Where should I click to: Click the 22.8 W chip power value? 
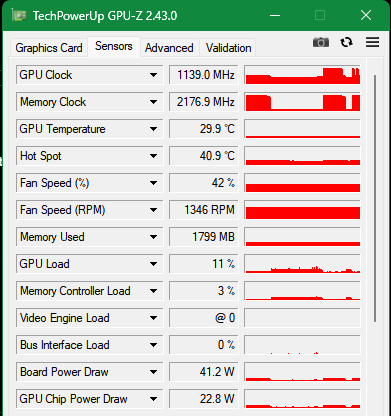(204, 399)
